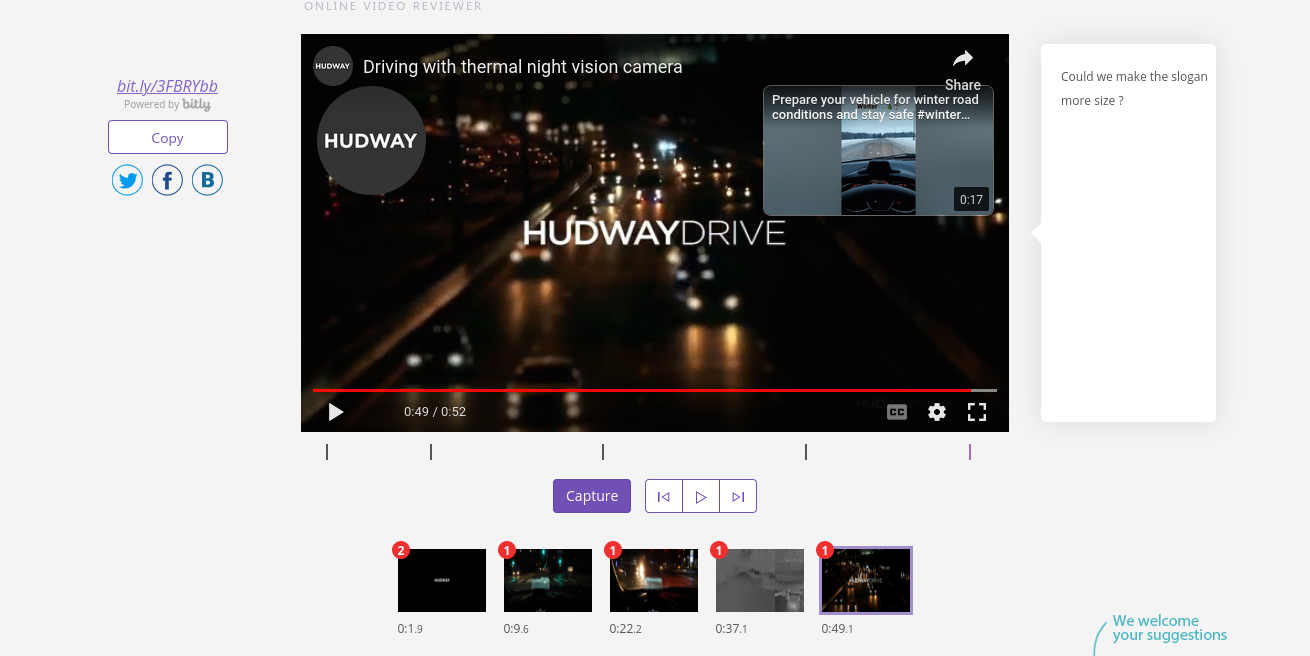Share the review on Facebook
The height and width of the screenshot is (656, 1310).
point(167,180)
